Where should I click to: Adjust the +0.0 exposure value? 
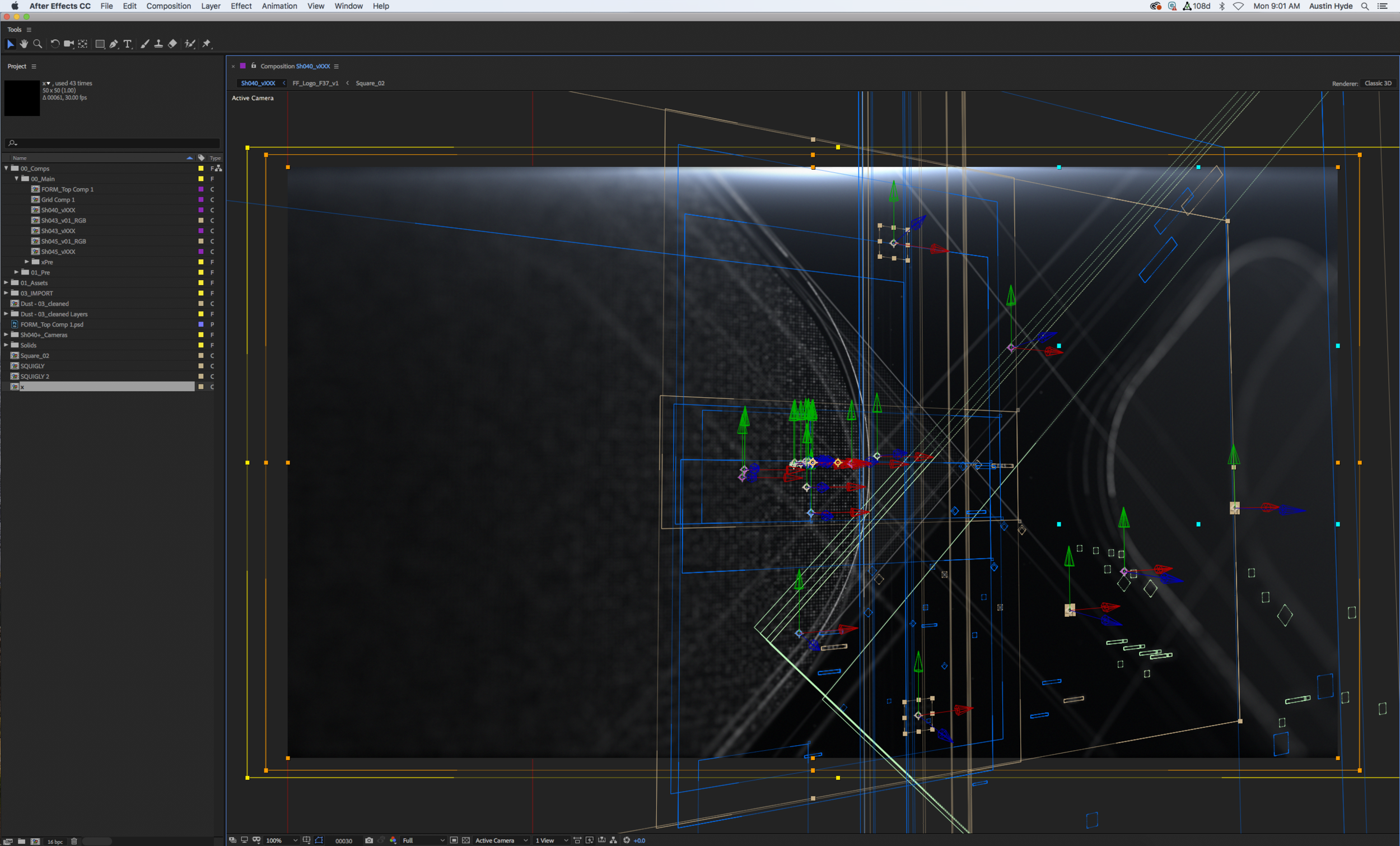pyautogui.click(x=639, y=840)
